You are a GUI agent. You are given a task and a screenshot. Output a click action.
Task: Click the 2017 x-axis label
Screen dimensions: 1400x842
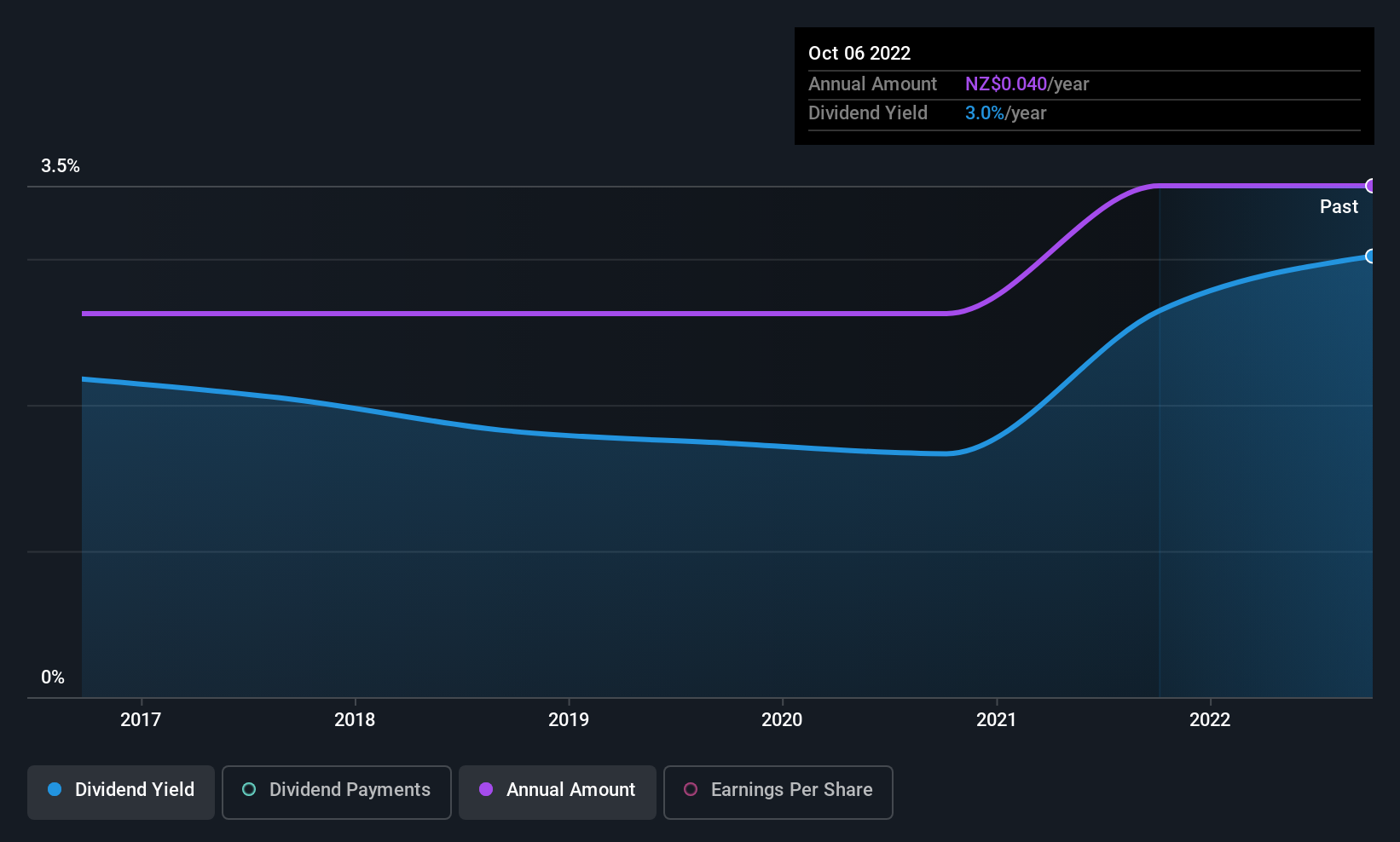tap(141, 719)
